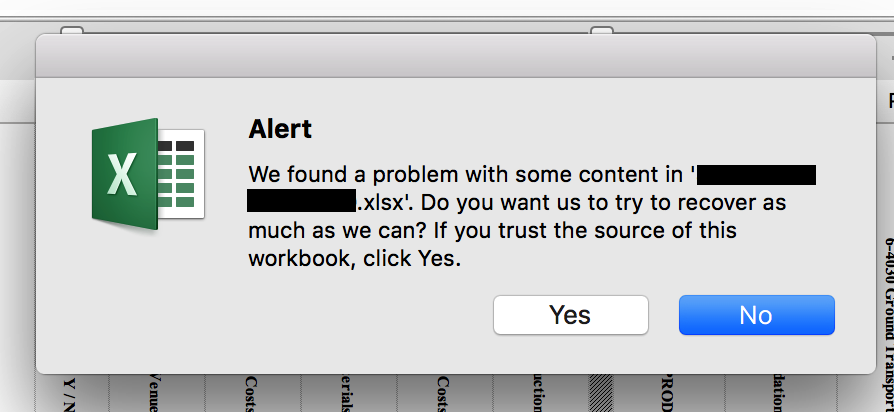Select the 'uction' rotated column header
The width and height of the screenshot is (894, 412).
[x=539, y=393]
